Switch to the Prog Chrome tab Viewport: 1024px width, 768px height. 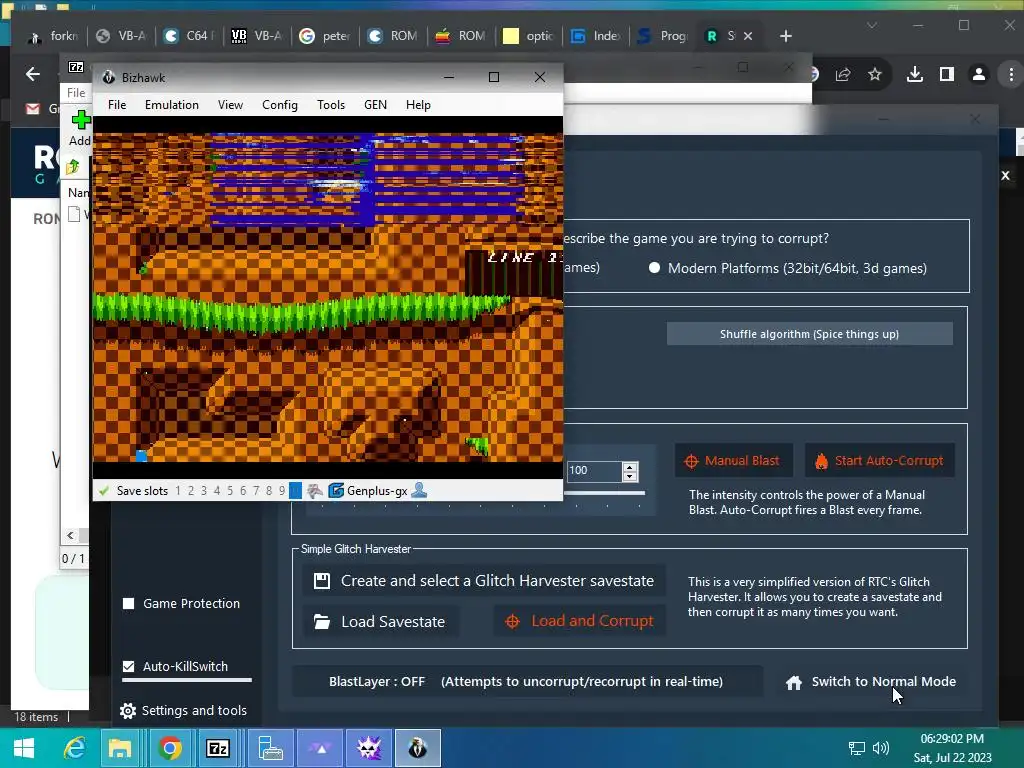664,36
